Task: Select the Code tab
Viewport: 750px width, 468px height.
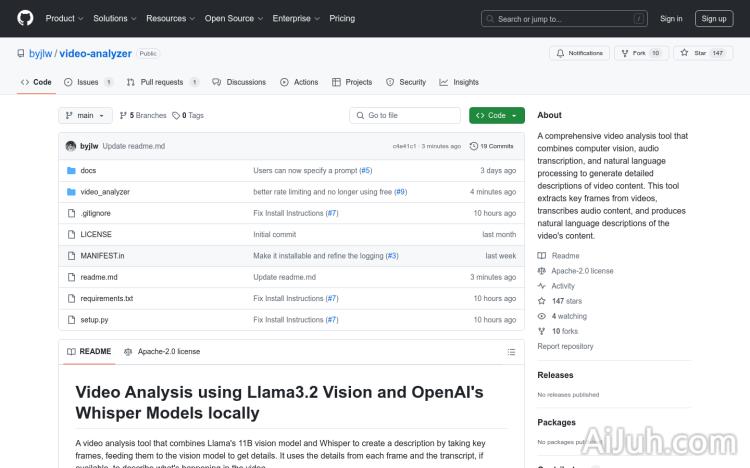Action: [x=36, y=82]
